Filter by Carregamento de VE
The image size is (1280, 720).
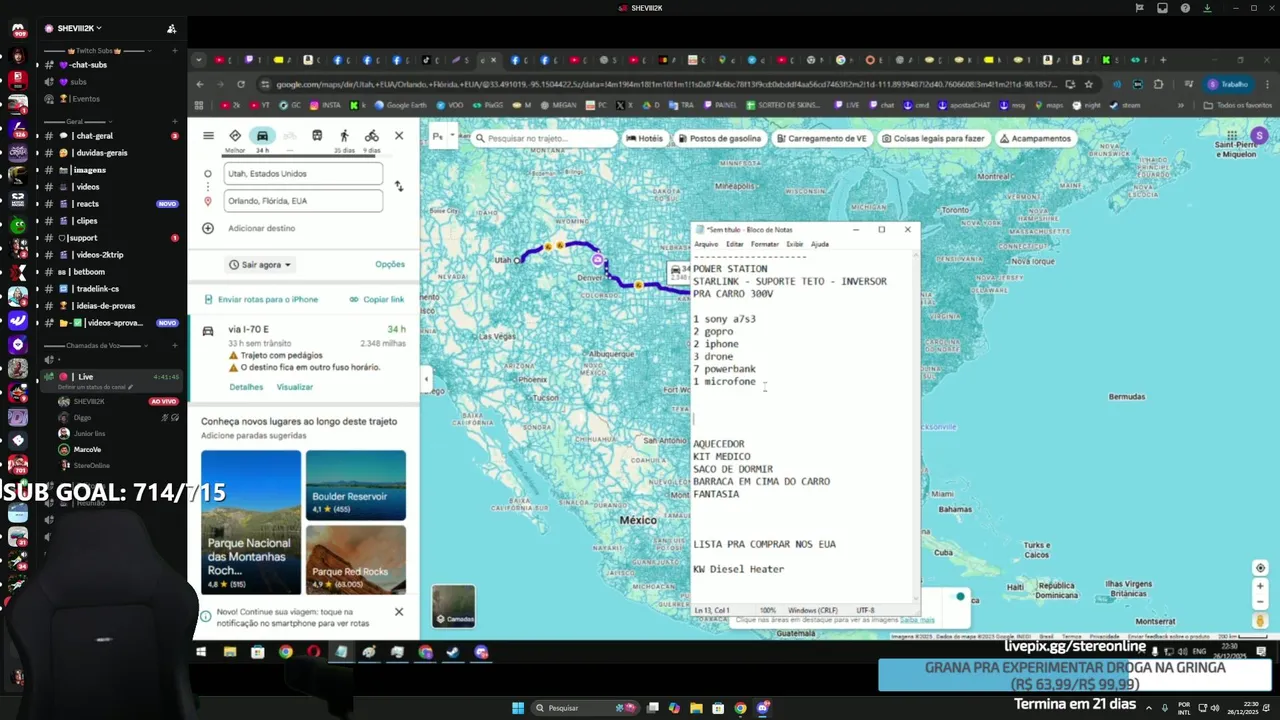coord(821,139)
